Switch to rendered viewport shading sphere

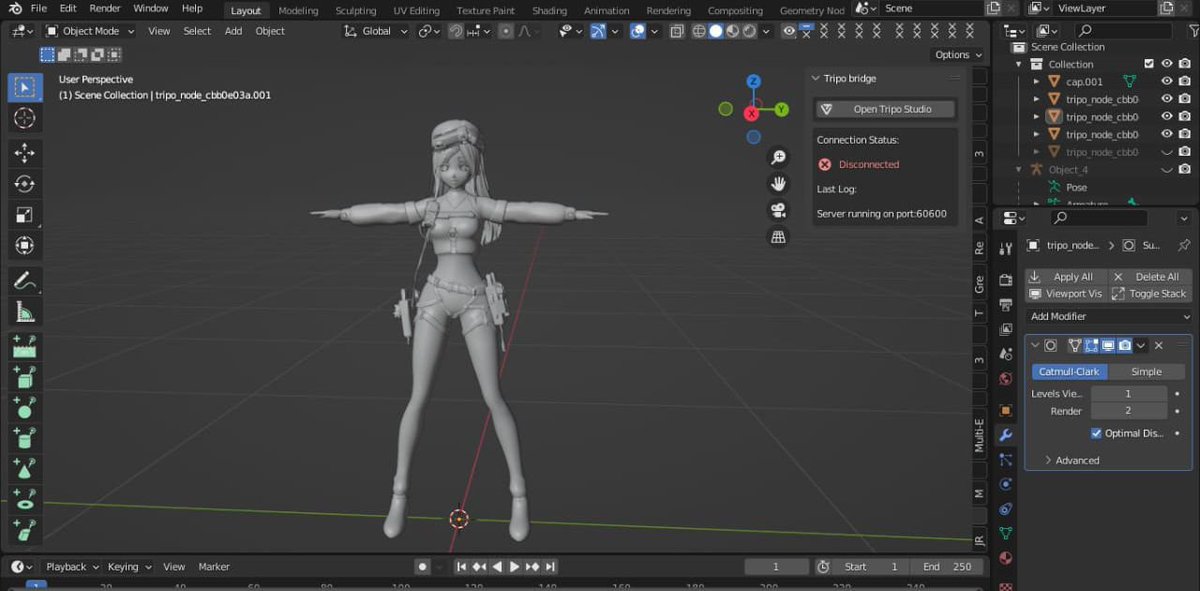pyautogui.click(x=749, y=31)
